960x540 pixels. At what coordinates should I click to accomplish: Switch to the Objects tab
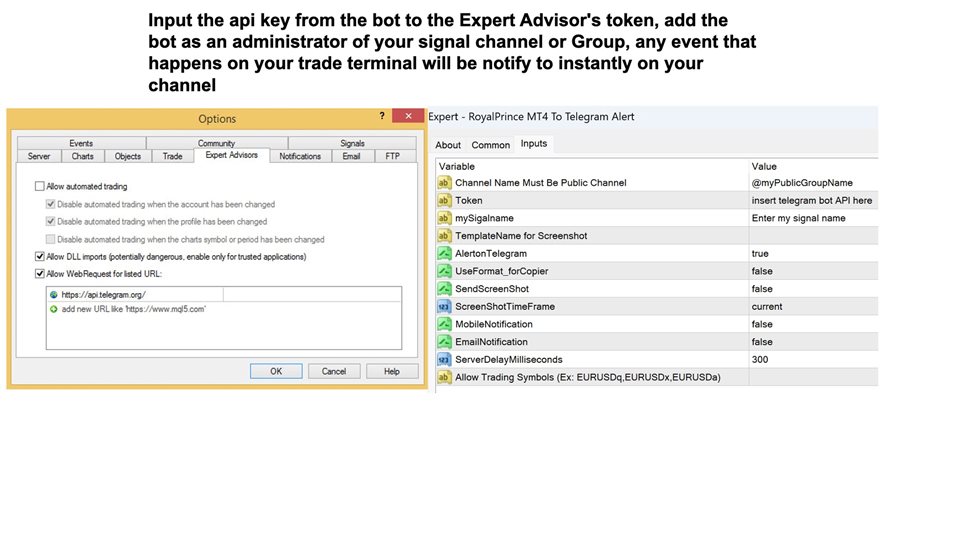(128, 156)
